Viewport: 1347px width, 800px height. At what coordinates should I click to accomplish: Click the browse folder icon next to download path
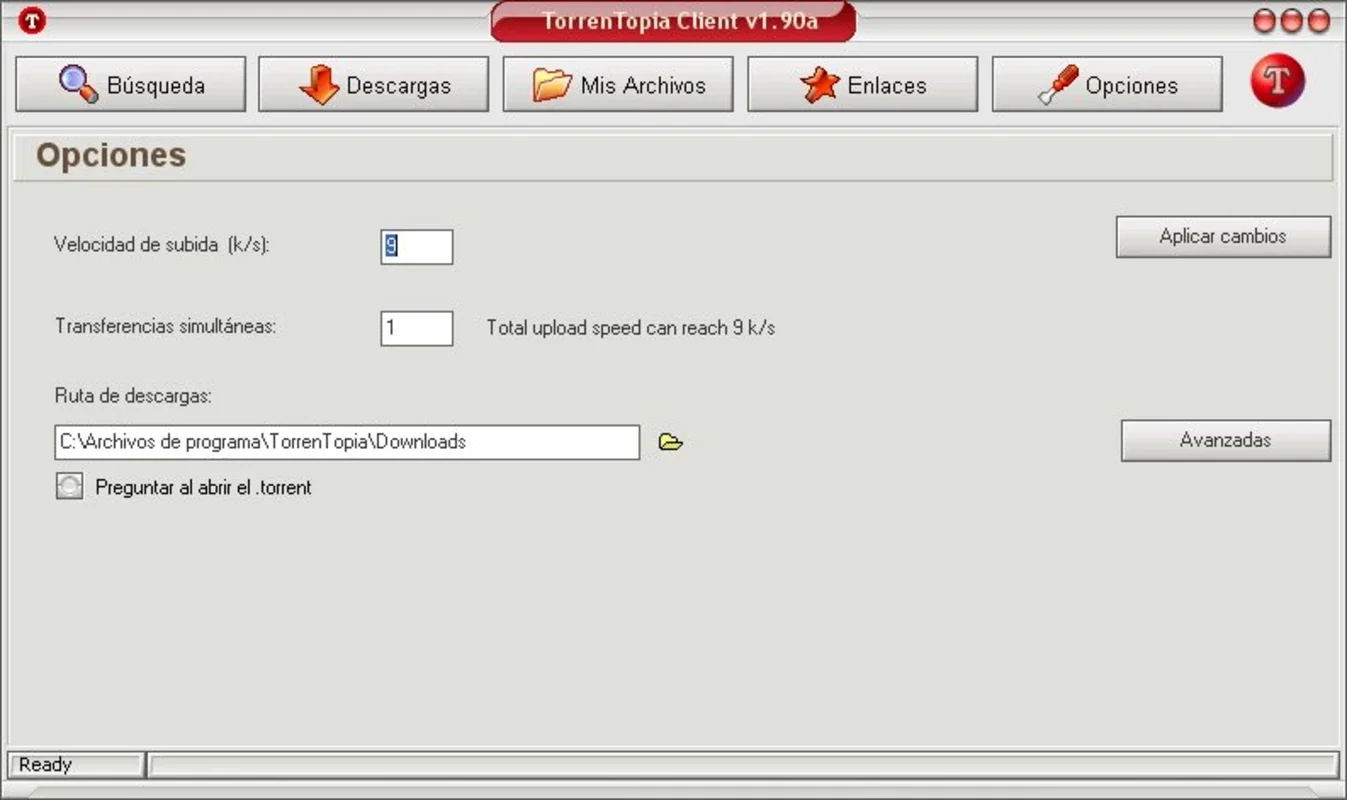(671, 442)
